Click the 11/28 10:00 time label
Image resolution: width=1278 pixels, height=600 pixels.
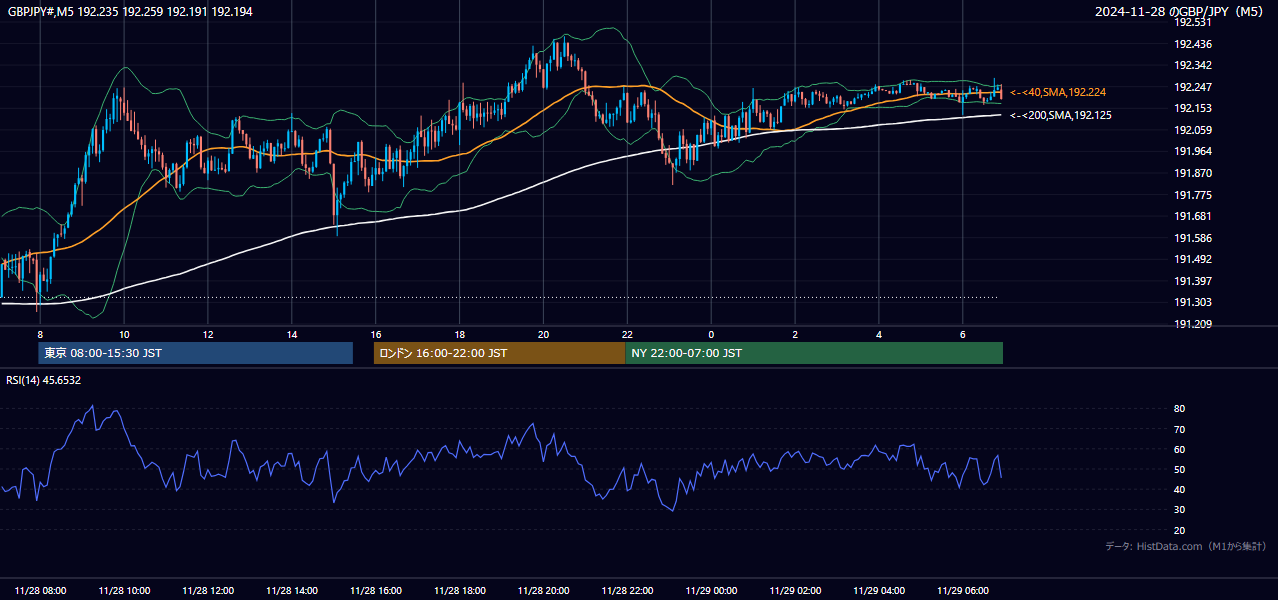(x=125, y=591)
